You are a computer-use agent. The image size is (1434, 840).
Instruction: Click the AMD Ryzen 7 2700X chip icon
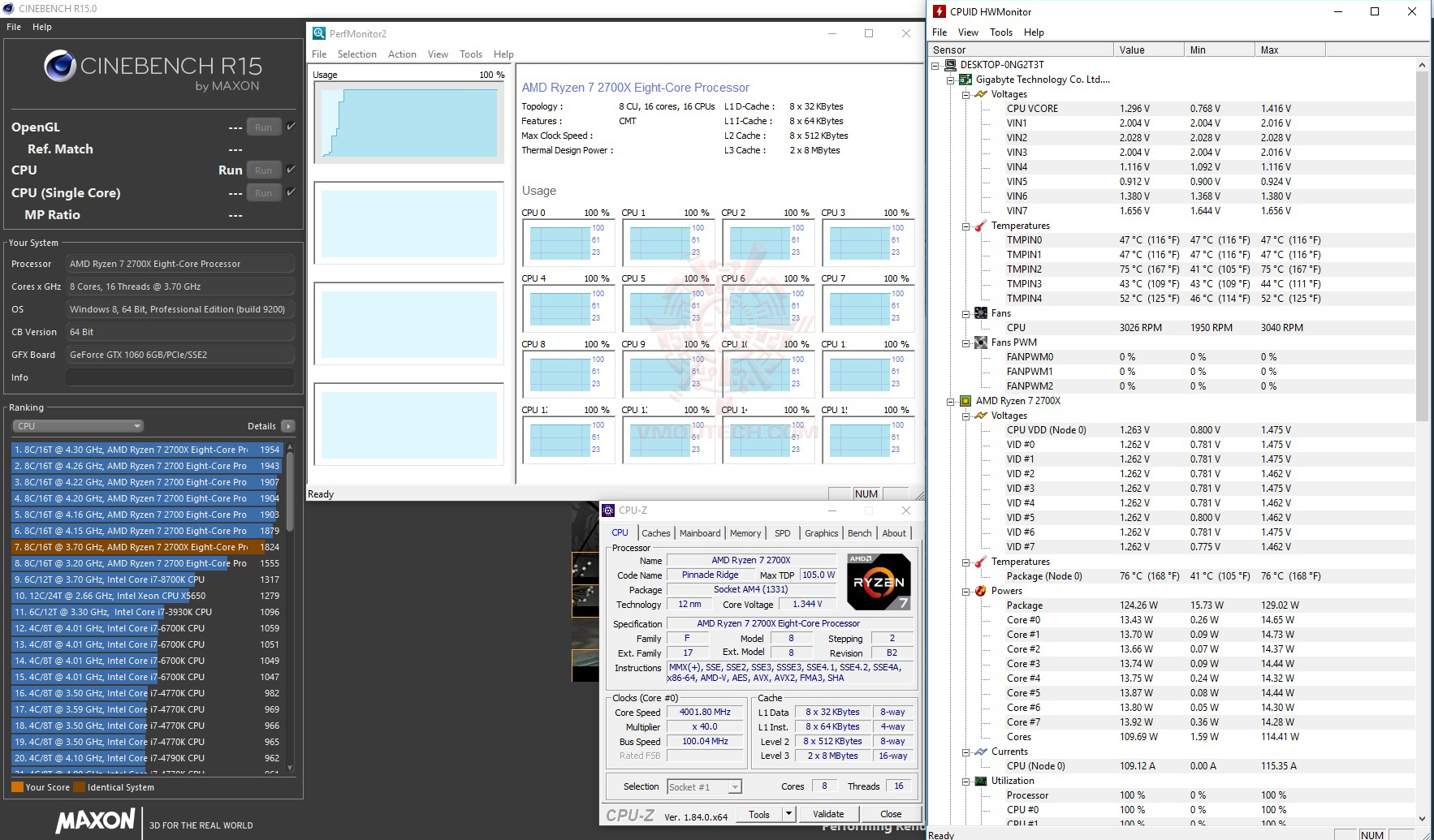tap(966, 401)
